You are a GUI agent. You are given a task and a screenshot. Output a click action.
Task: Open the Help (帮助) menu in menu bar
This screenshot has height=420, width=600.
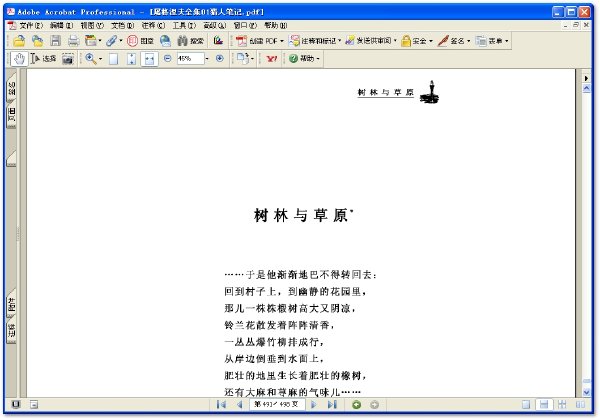[276, 25]
